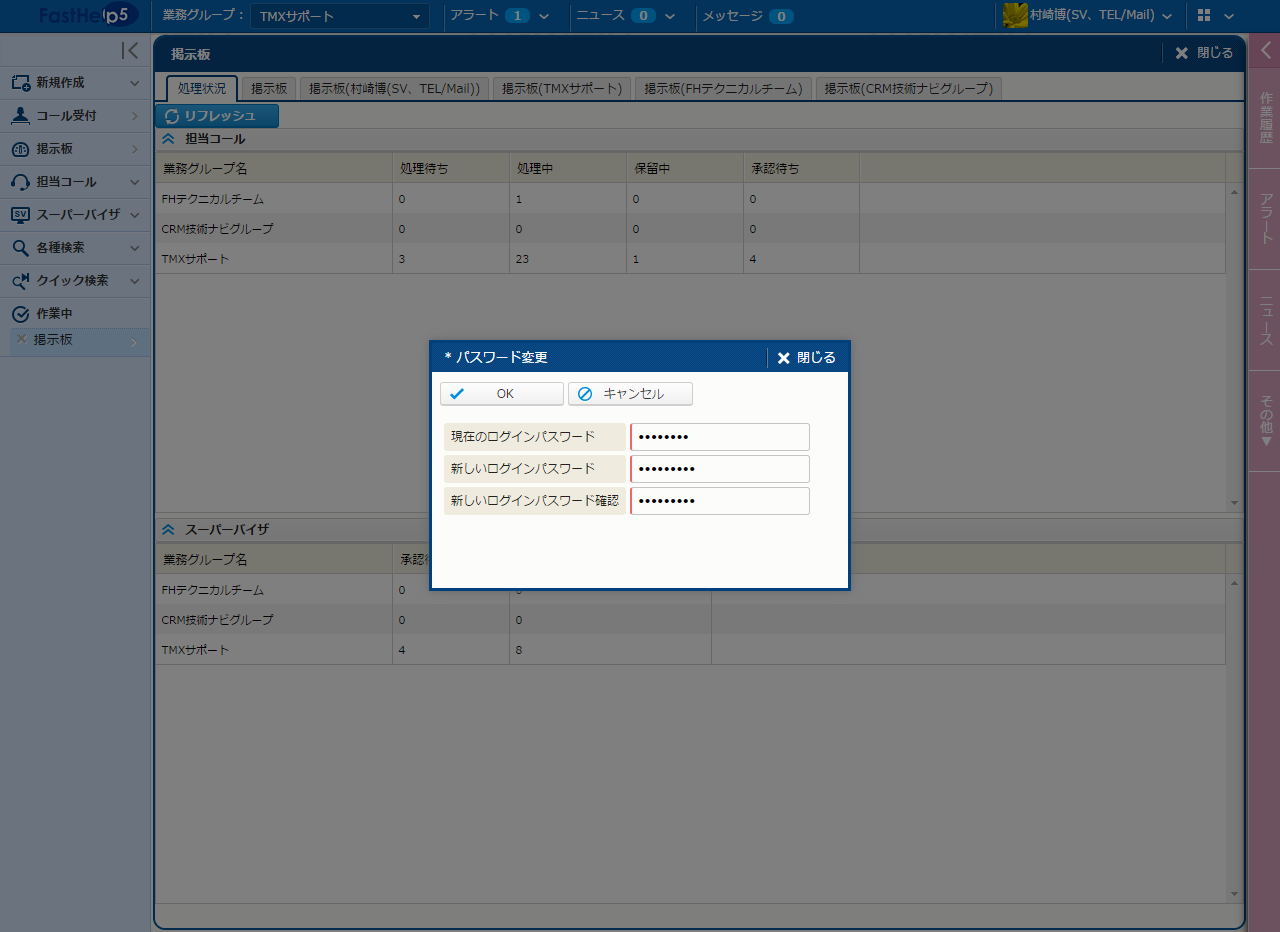Click the New Creation (新規作成) sidebar icon
1280x932 pixels.
[x=20, y=83]
